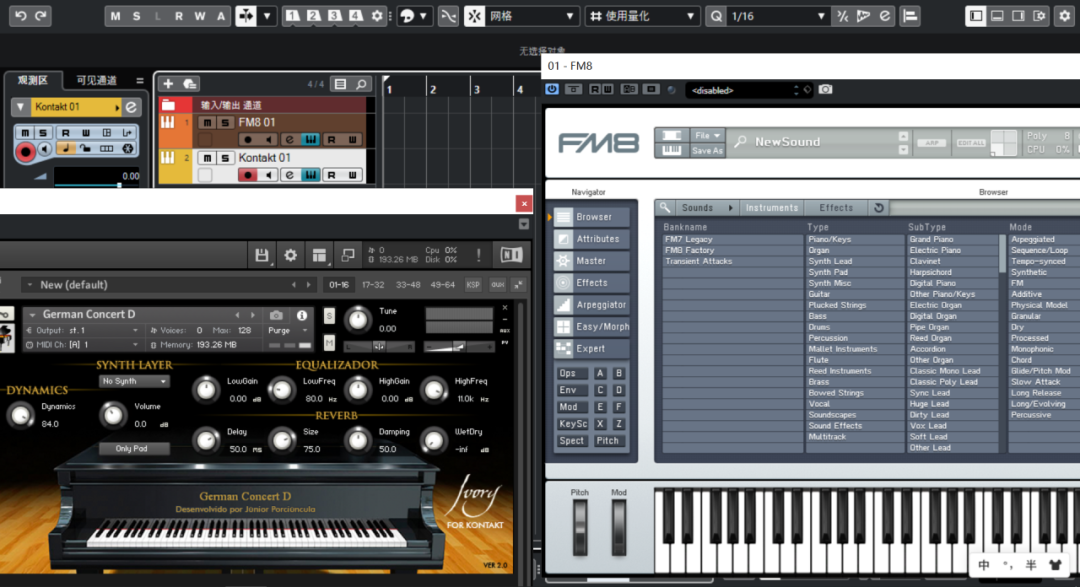1080x587 pixels.
Task: Toggle IME half-width mode indicator
Action: click(1031, 565)
